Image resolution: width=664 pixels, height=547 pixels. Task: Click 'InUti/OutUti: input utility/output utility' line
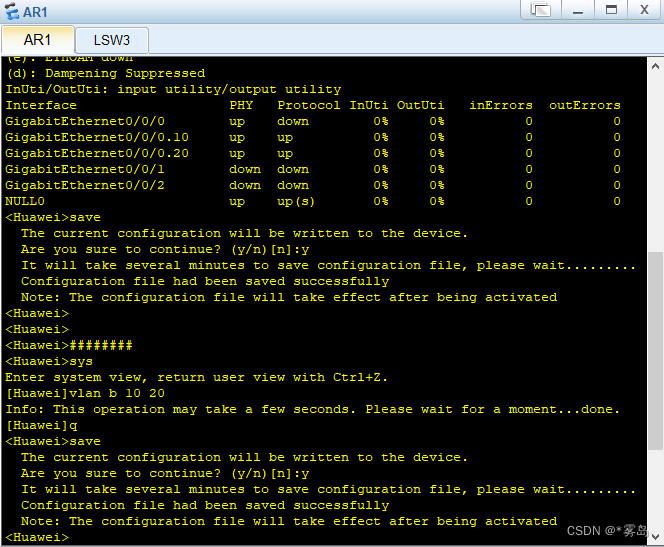[x=173, y=89]
